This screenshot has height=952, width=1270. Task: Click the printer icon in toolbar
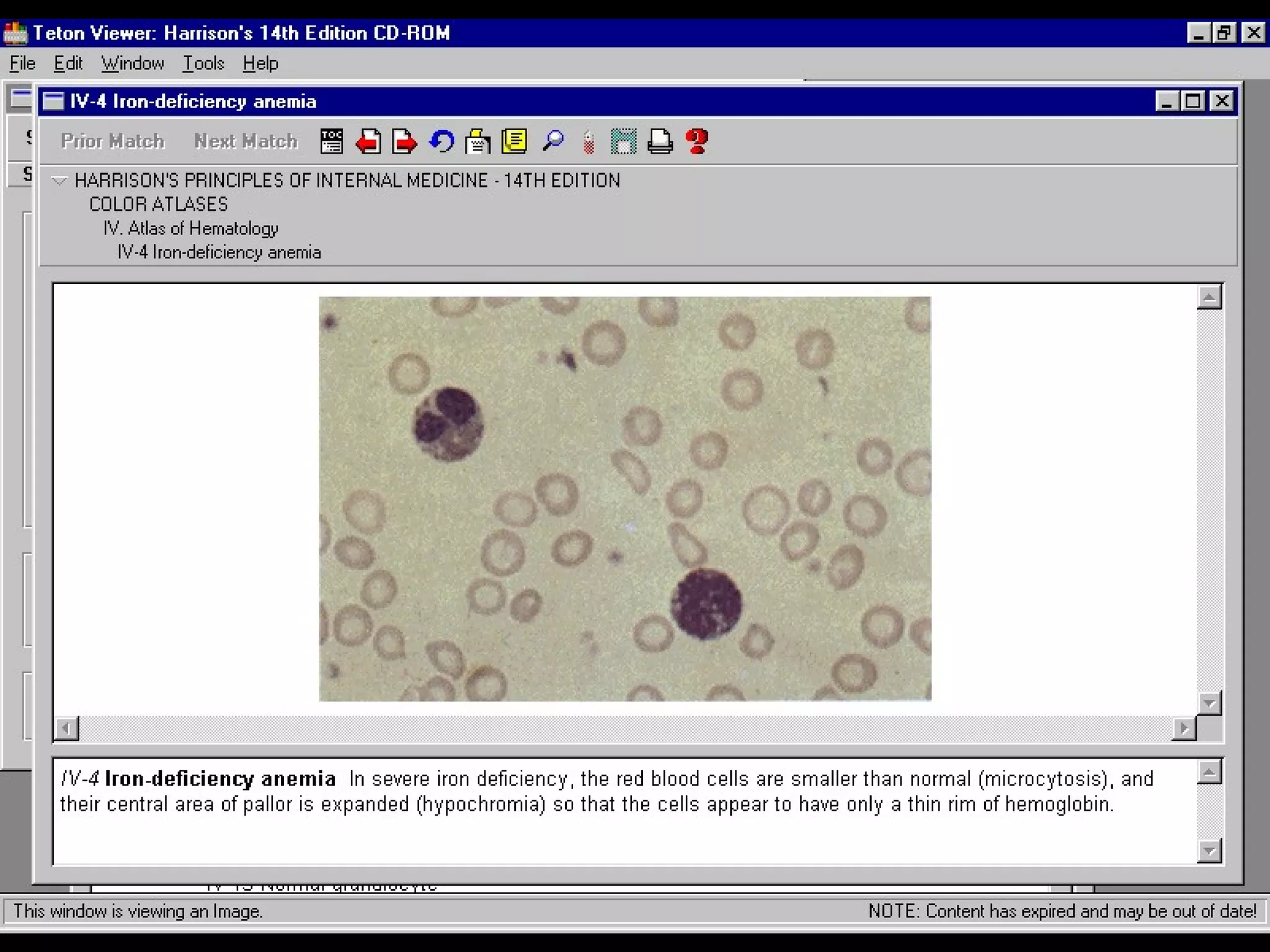click(660, 141)
